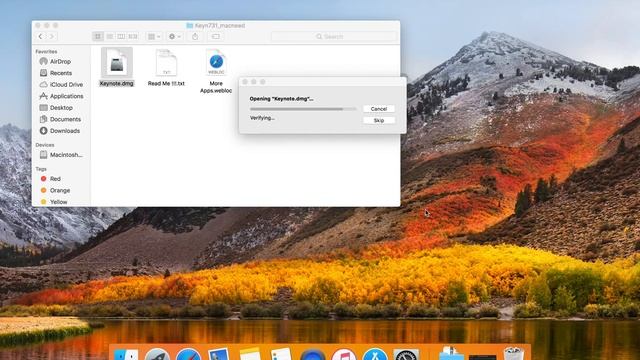Open the gear Action menu
This screenshot has height=360, width=640.
[175, 36]
